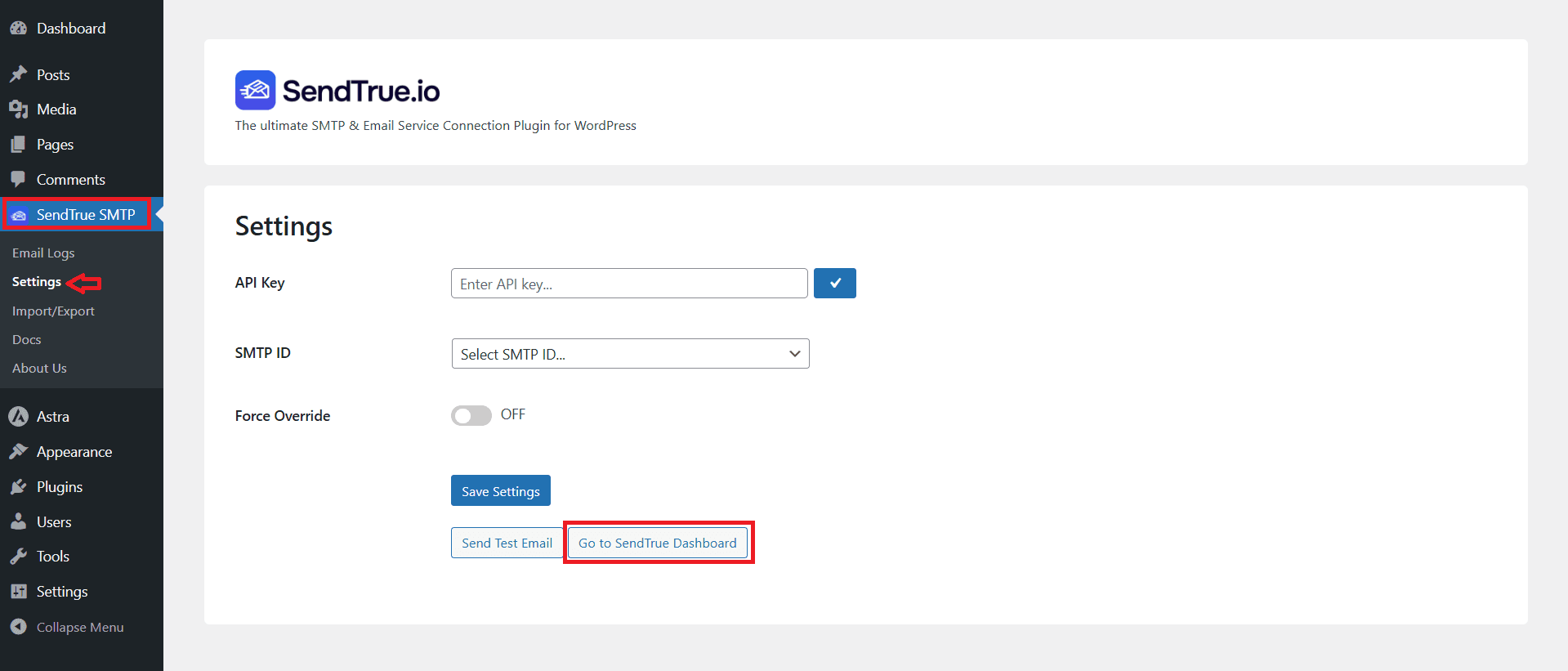The width and height of the screenshot is (1568, 671).
Task: Open the Select SMTP ID dropdown
Action: [x=630, y=353]
